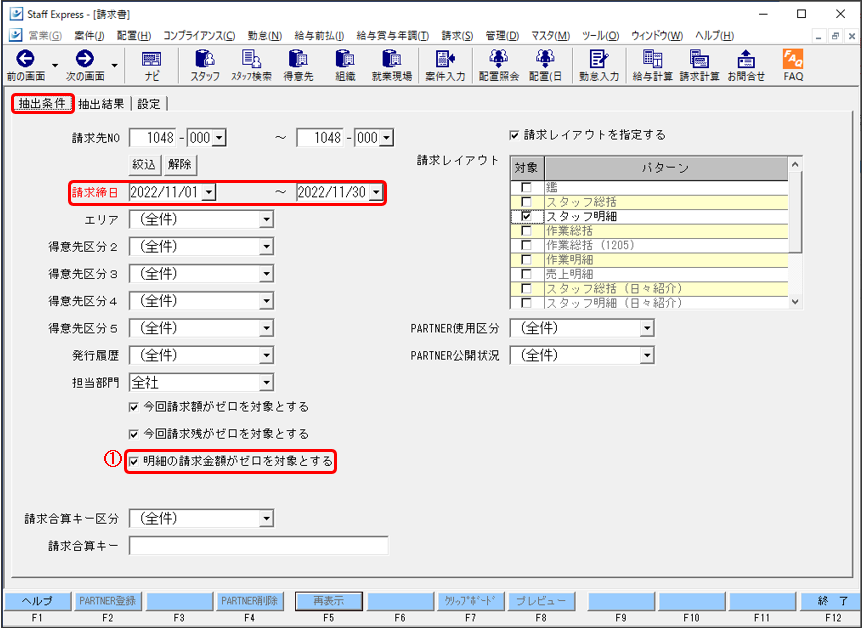Click the 請求合算キー text field

pos(259,545)
